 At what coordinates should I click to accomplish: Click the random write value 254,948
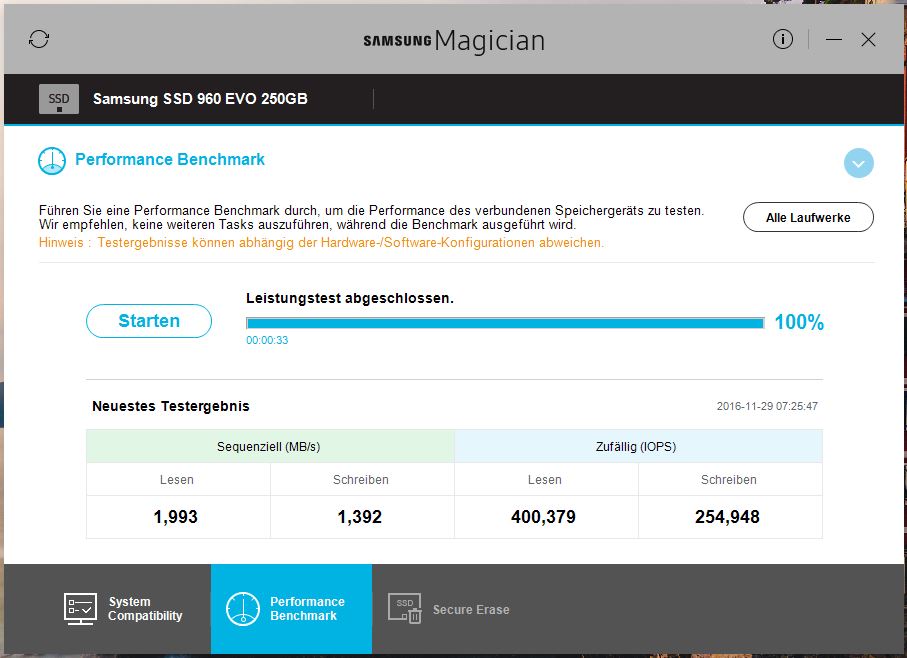[727, 517]
